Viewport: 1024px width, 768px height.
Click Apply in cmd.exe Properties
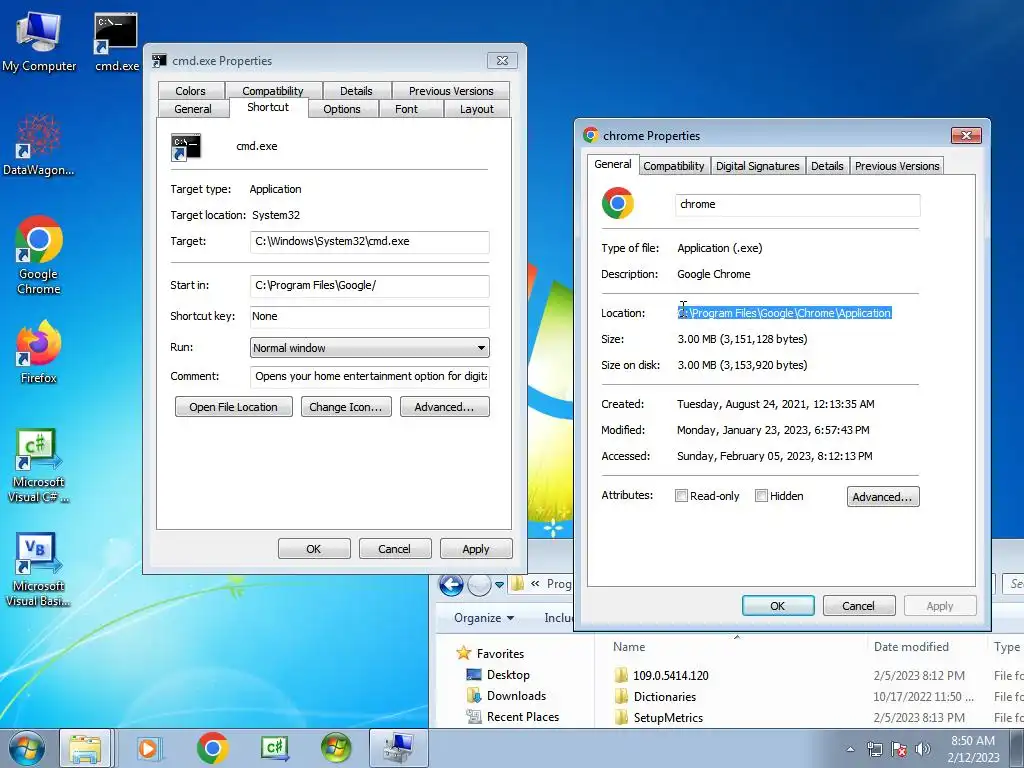476,549
